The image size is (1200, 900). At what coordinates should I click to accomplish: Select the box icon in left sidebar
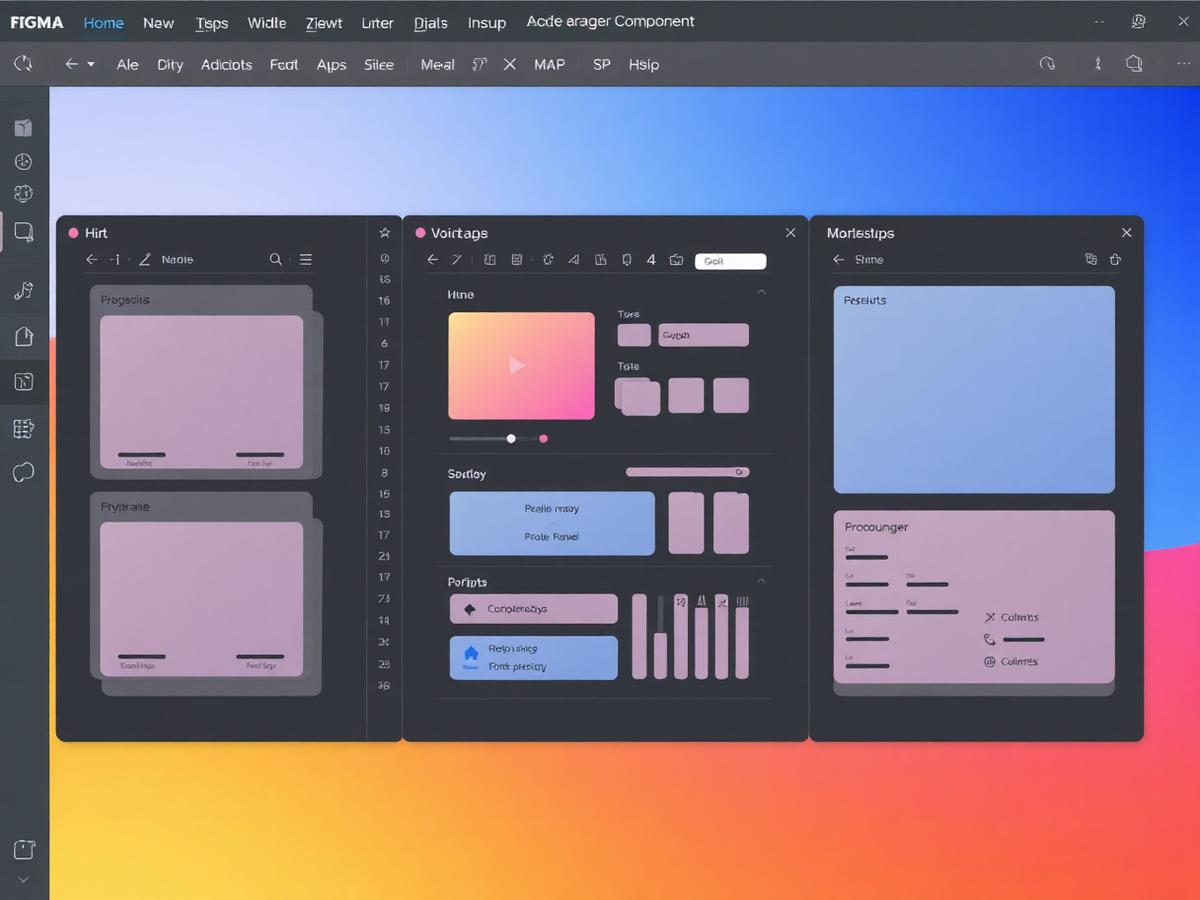(x=23, y=127)
